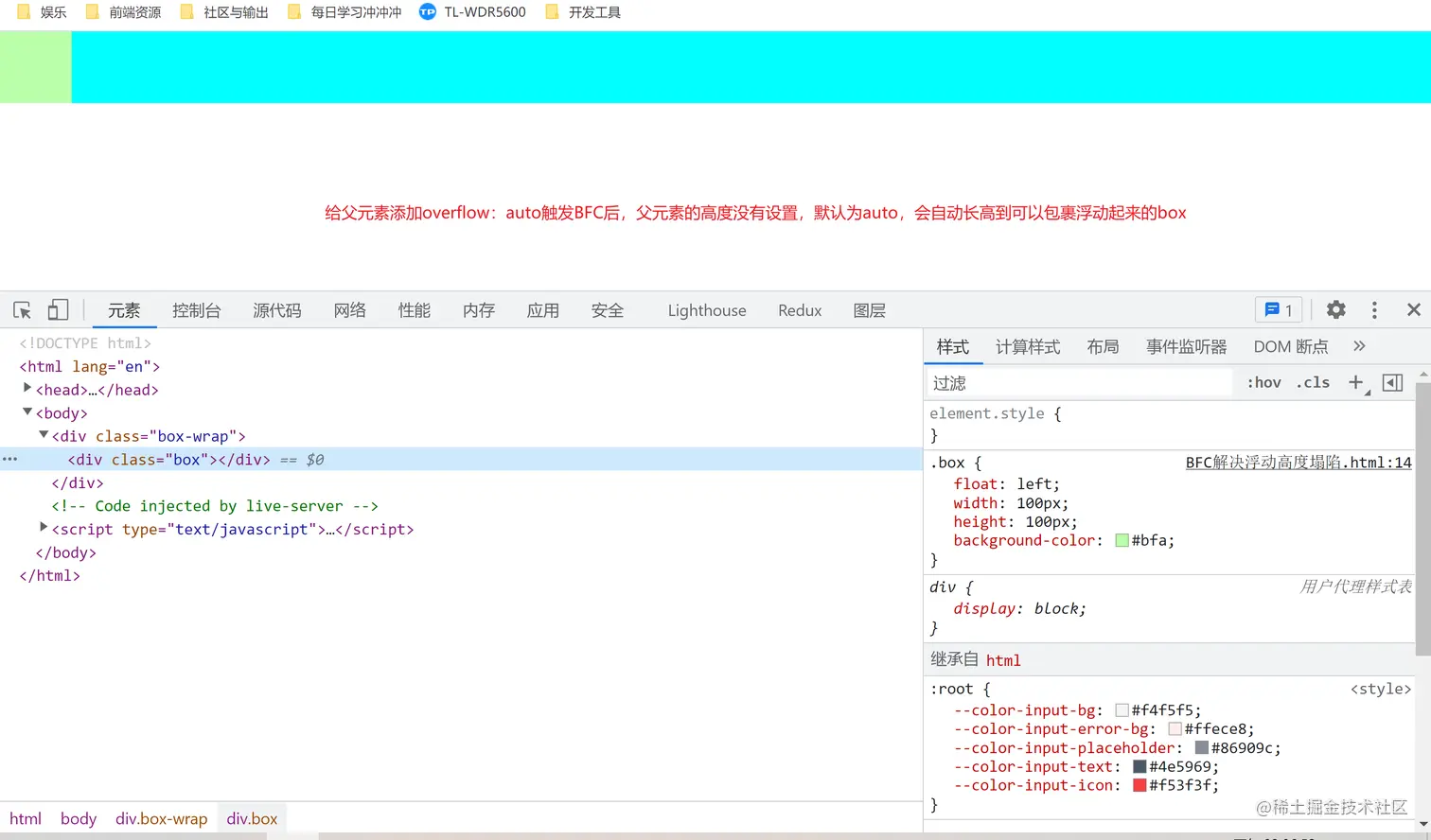Open the Lighthouse tab
The image size is (1431, 840).
pos(707,310)
